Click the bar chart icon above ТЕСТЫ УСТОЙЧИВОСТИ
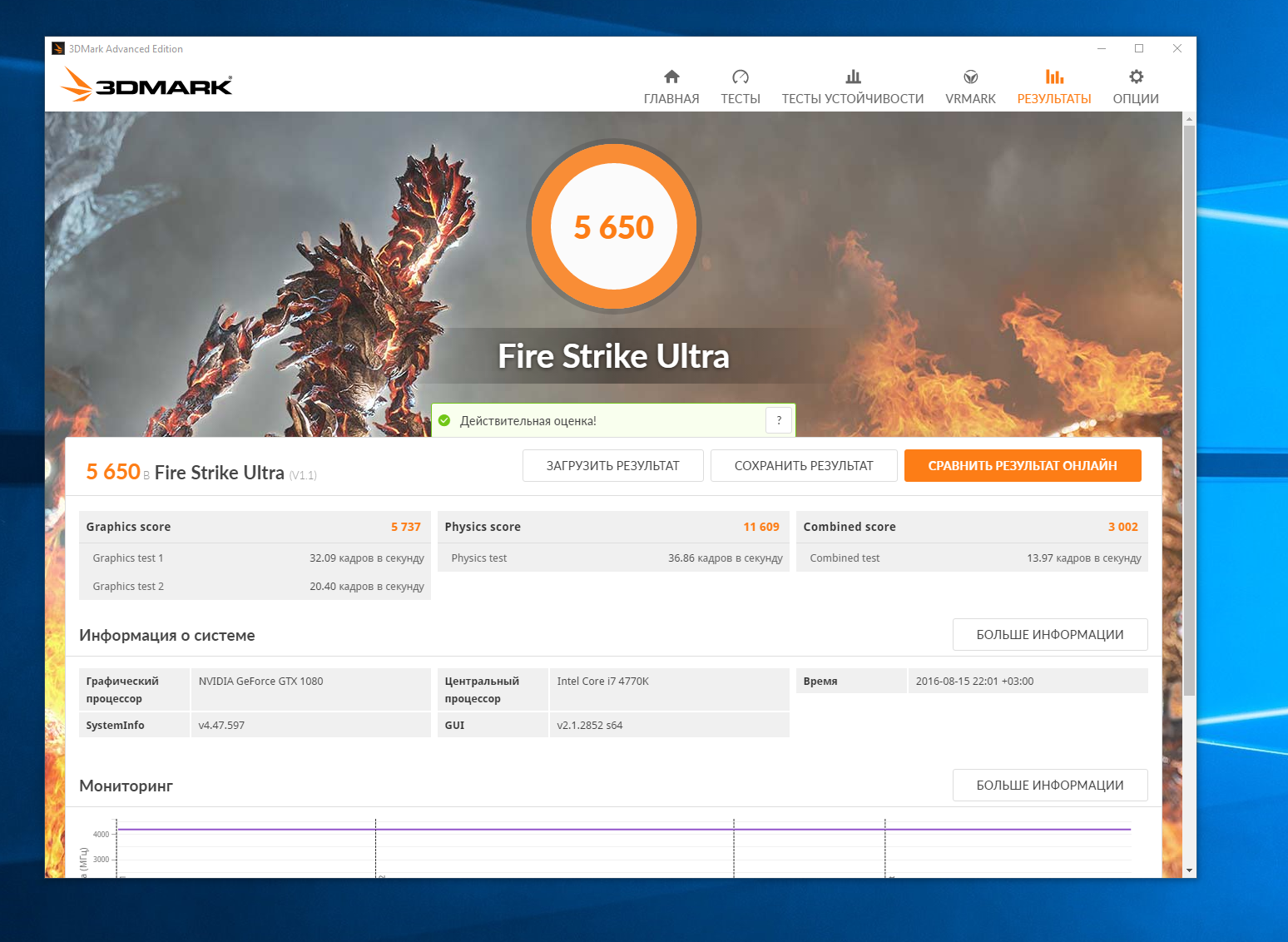 tap(853, 77)
